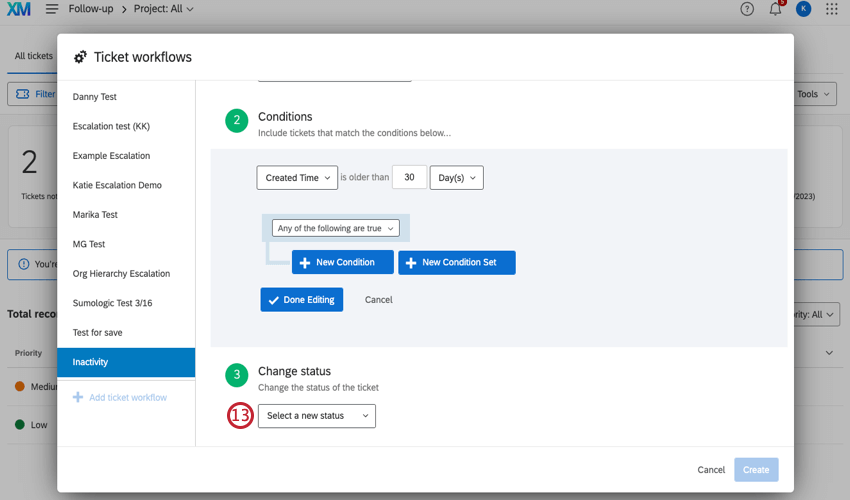Click the green Low priority dot
Screen dimensions: 850x500
(20, 425)
